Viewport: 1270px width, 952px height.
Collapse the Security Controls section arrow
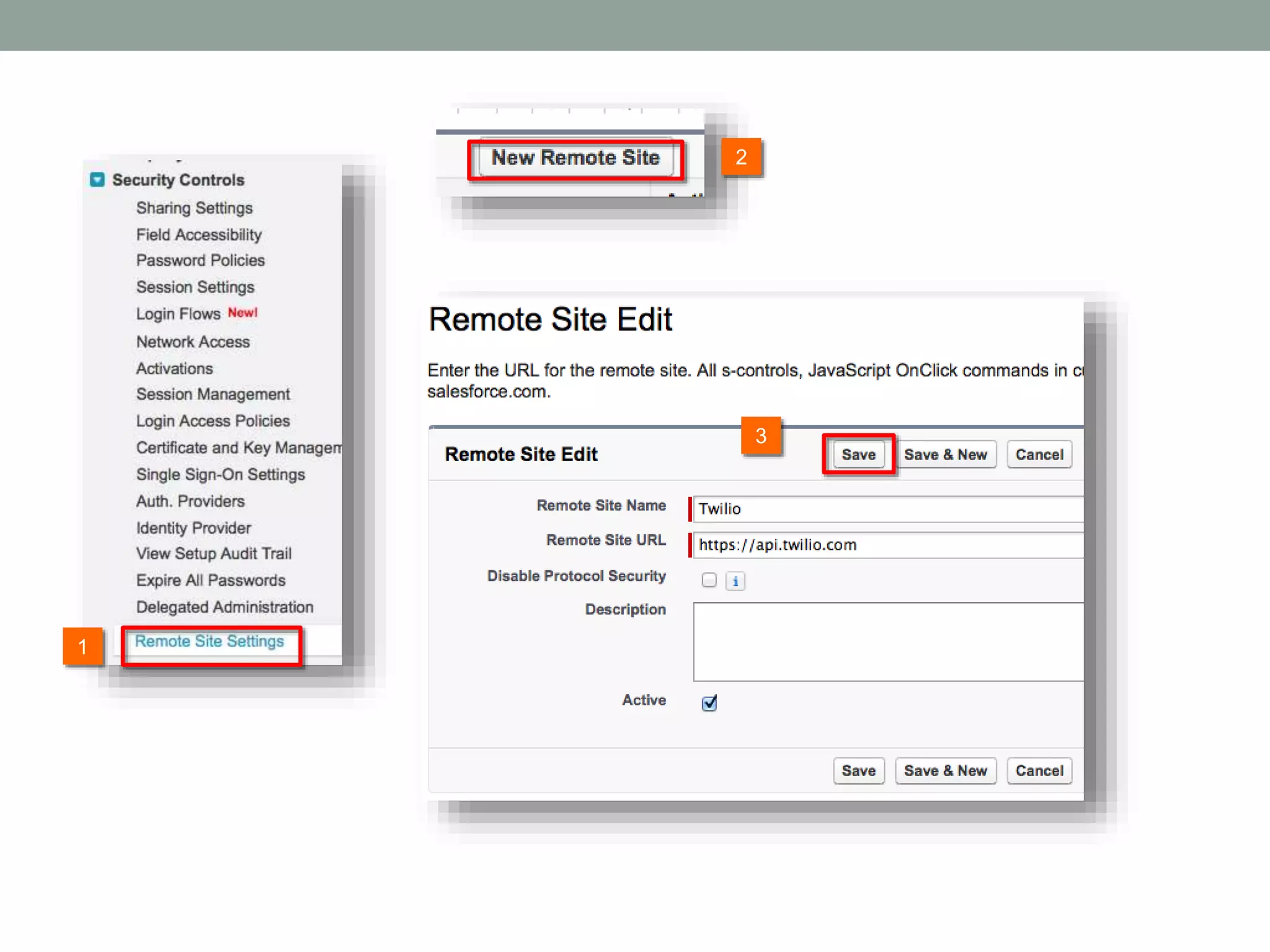[97, 180]
